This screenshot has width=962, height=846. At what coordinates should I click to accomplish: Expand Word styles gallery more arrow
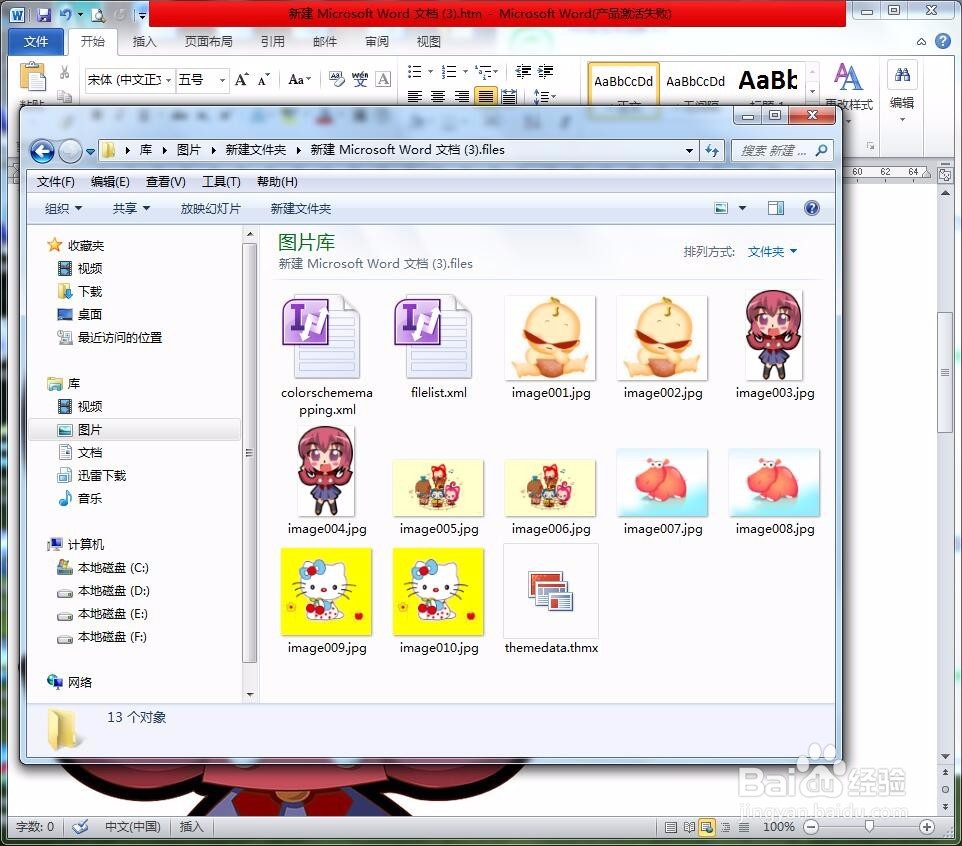tap(812, 91)
